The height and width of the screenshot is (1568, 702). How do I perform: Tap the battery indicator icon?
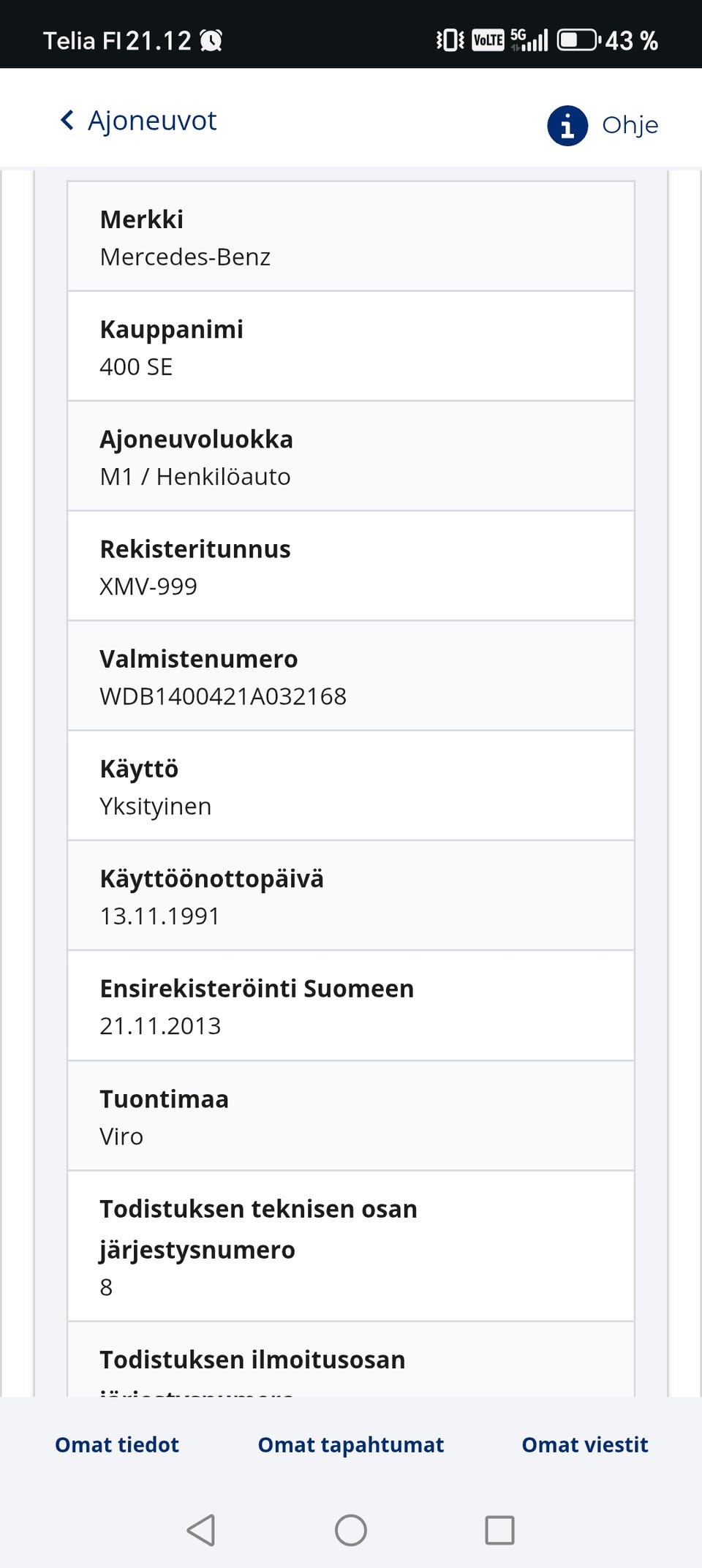[x=578, y=39]
